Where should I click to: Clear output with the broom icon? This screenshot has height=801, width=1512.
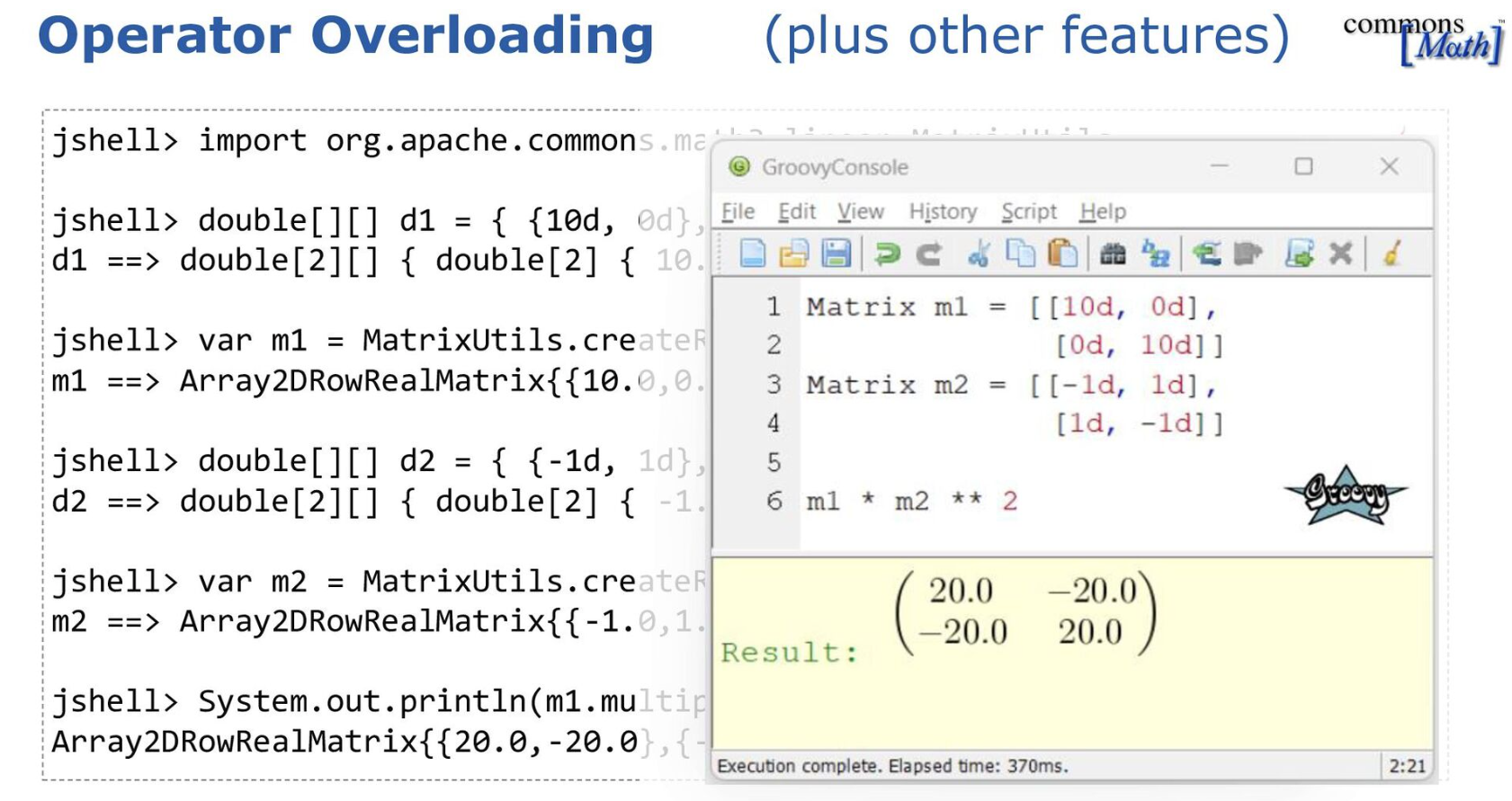coord(1392,254)
